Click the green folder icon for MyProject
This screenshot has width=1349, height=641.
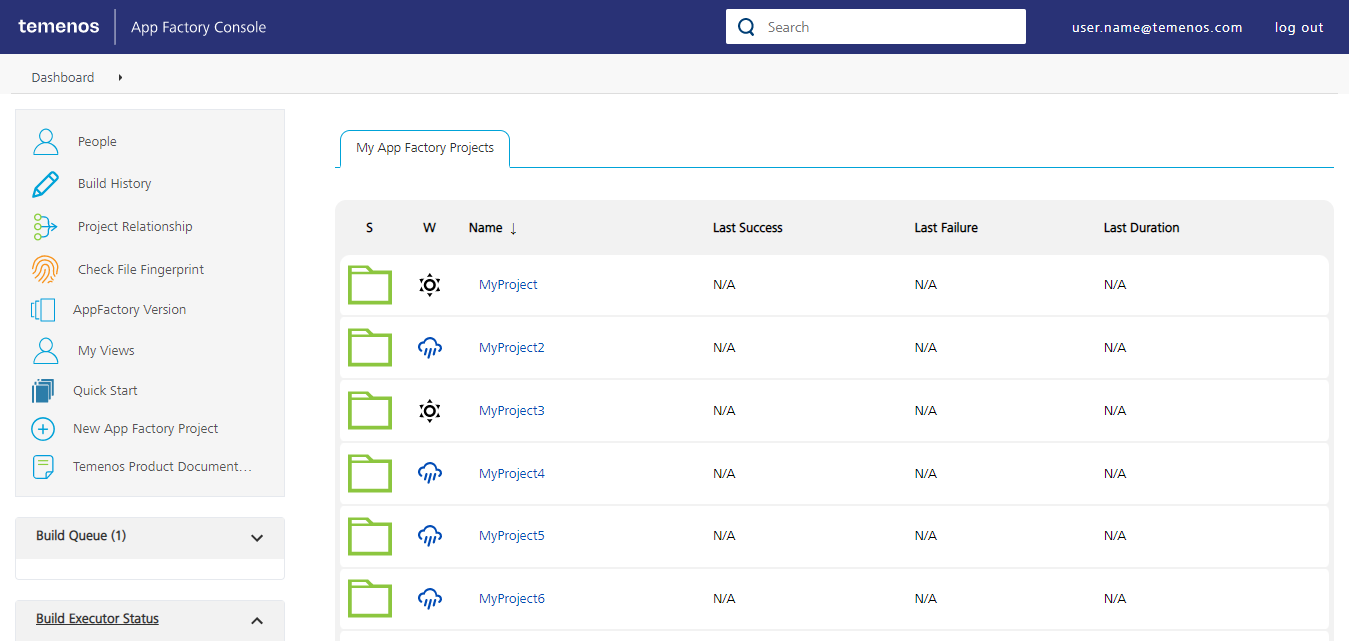[x=369, y=285]
